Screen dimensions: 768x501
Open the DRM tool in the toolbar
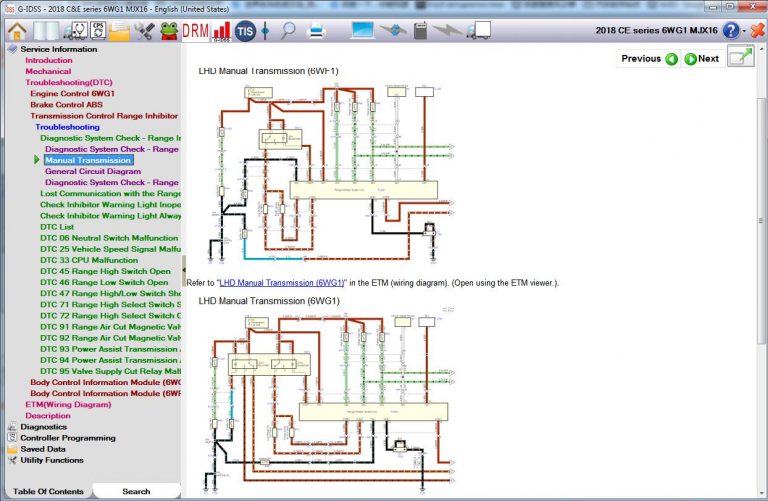(x=196, y=30)
